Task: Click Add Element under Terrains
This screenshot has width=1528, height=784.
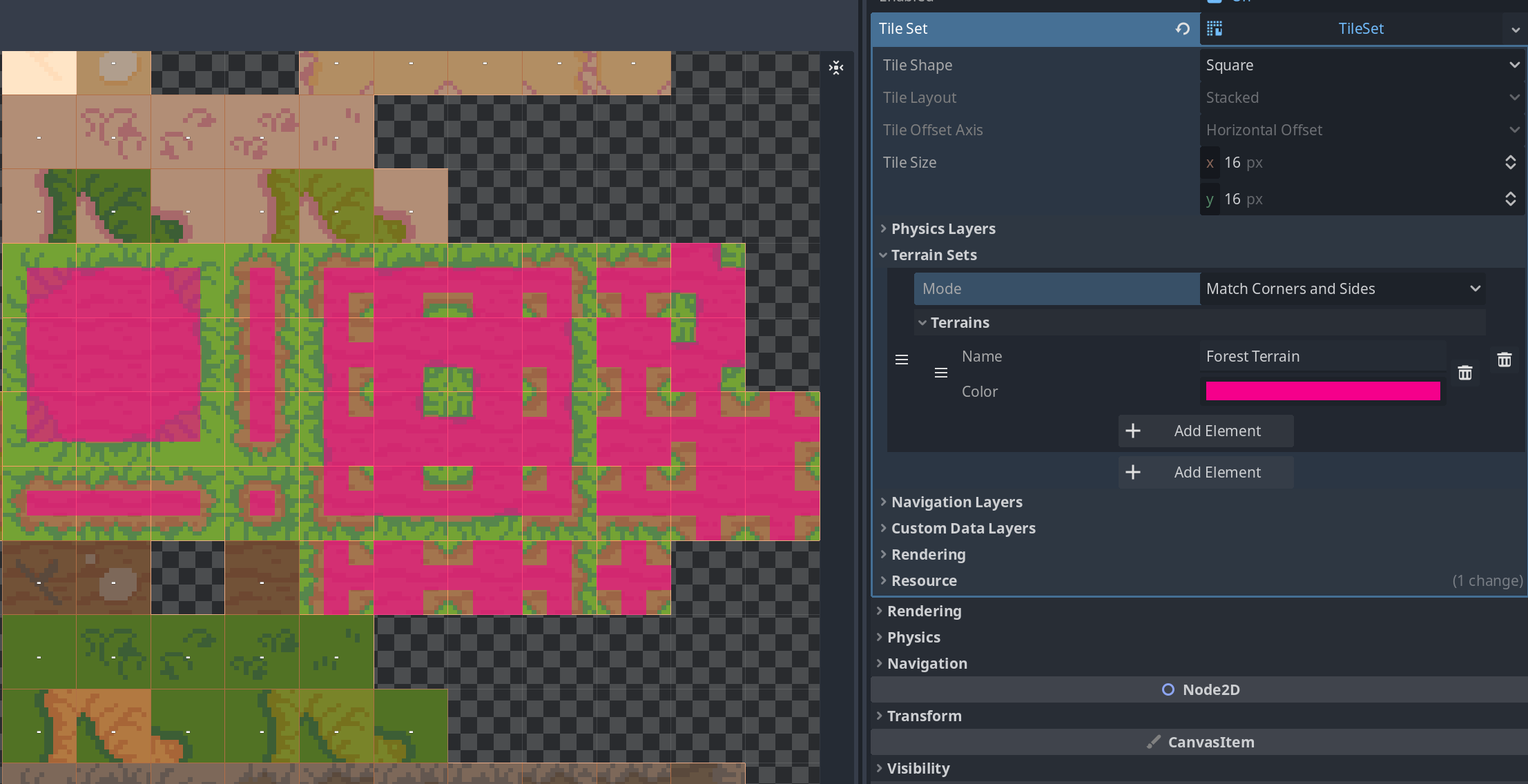Action: [1205, 431]
